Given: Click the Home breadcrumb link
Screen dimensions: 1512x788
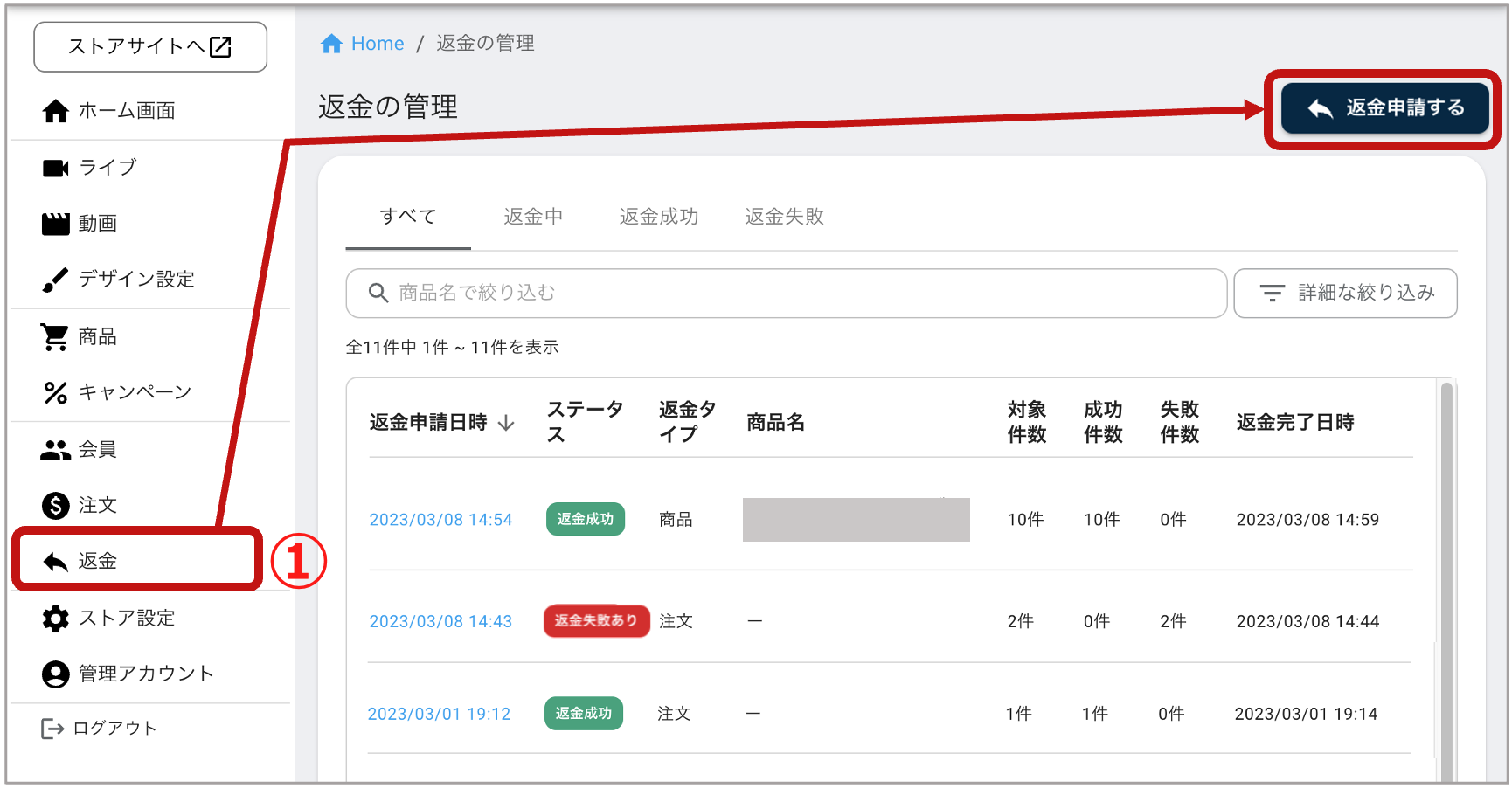Looking at the screenshot, I should (x=378, y=44).
